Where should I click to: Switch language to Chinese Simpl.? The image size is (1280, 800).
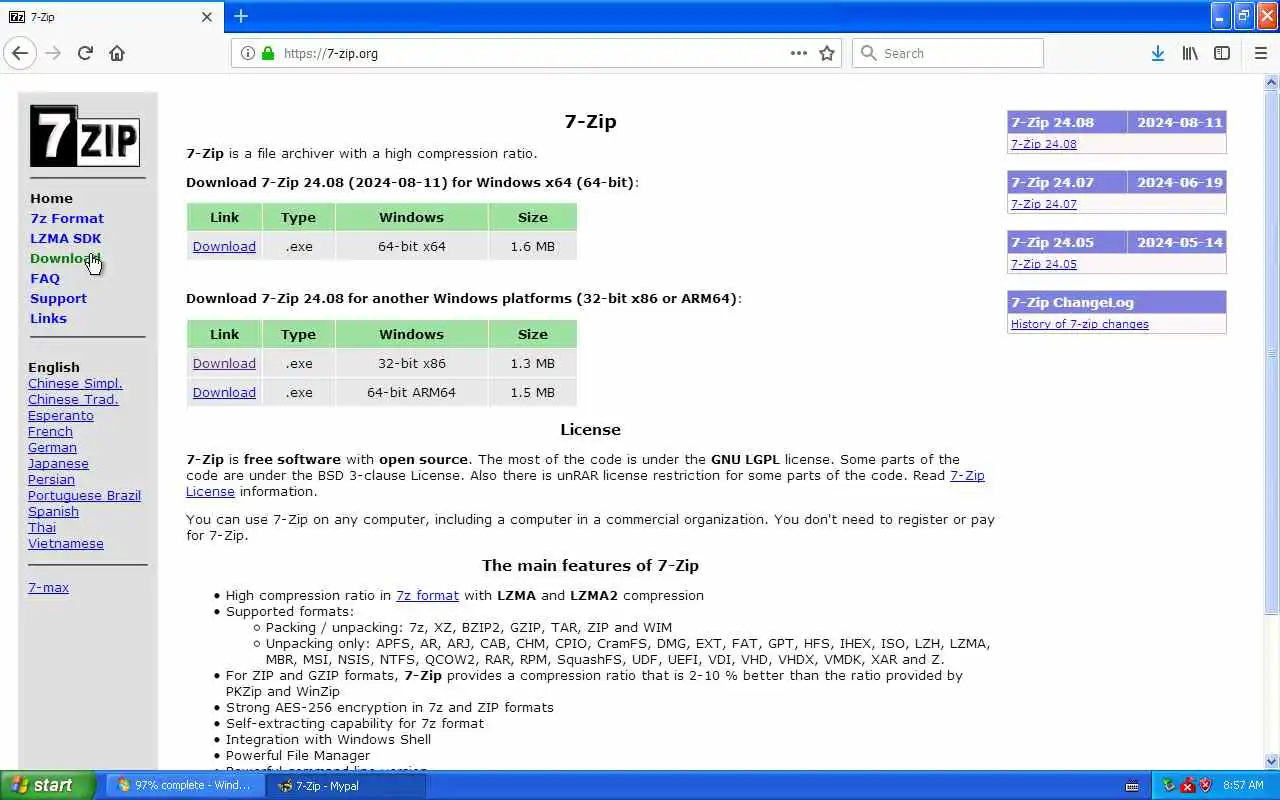[75, 383]
